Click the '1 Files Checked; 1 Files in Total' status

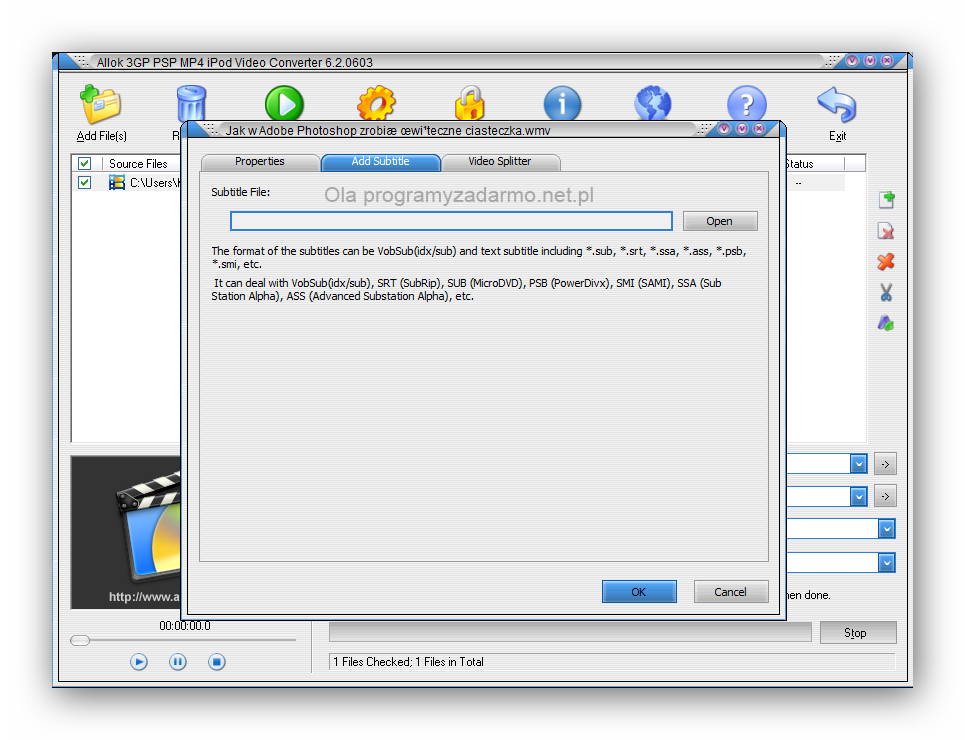coord(409,662)
